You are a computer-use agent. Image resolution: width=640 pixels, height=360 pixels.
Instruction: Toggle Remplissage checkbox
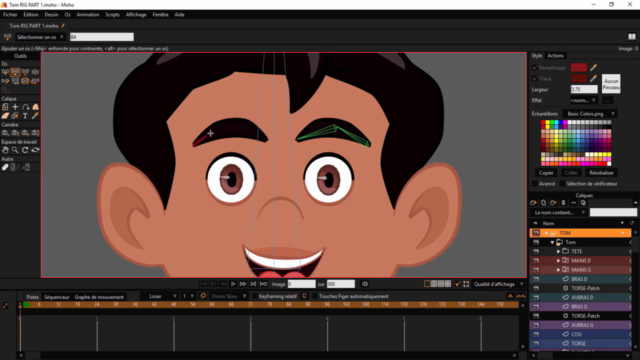[535, 67]
